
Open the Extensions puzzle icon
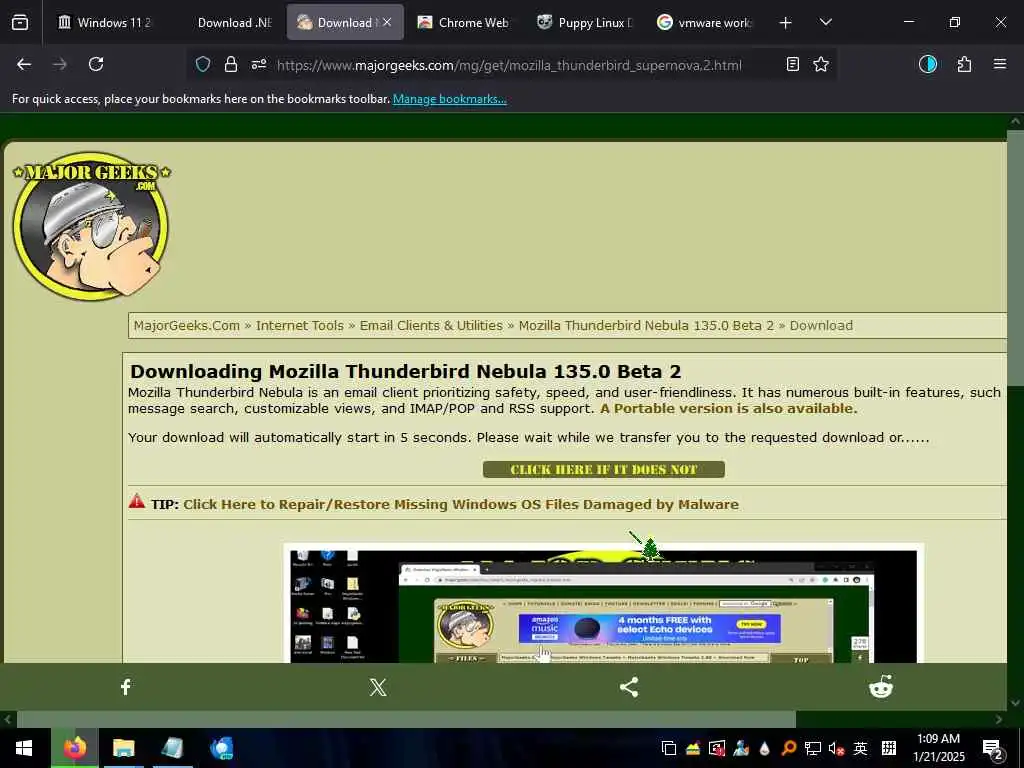click(964, 64)
